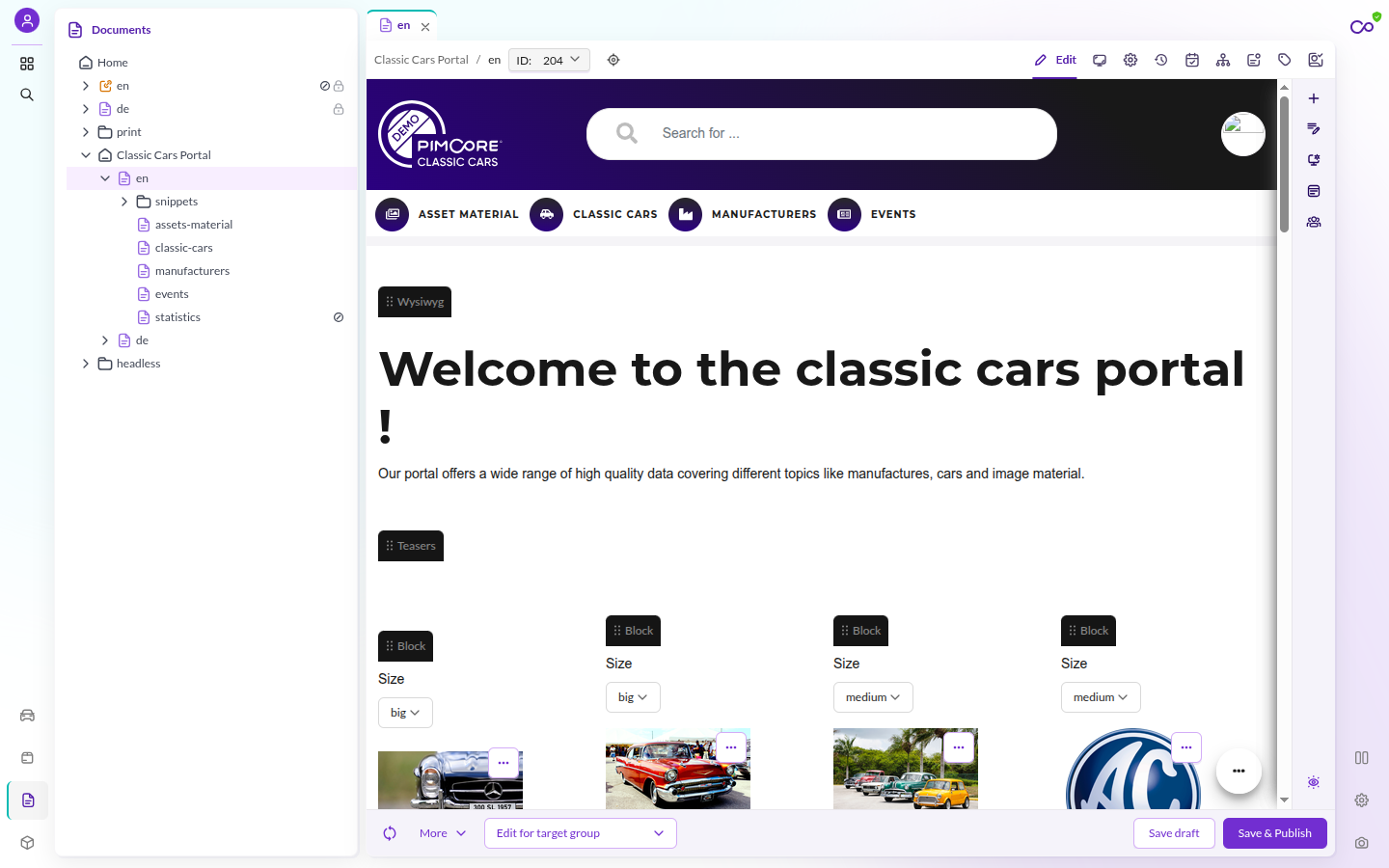Locate document in tree via target icon
This screenshot has width=1389, height=868.
[613, 60]
